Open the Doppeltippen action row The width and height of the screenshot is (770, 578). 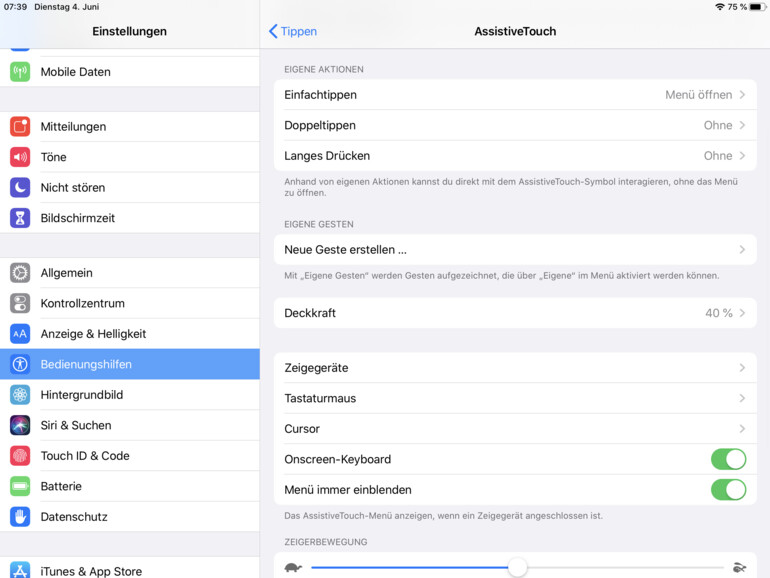tap(514, 125)
